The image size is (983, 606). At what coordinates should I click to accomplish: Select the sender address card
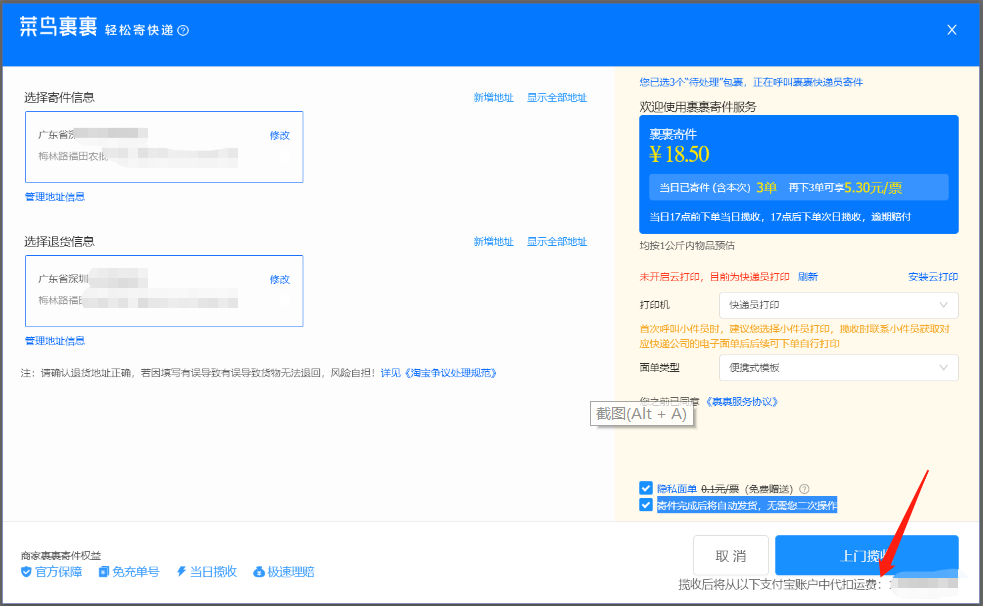[164, 147]
